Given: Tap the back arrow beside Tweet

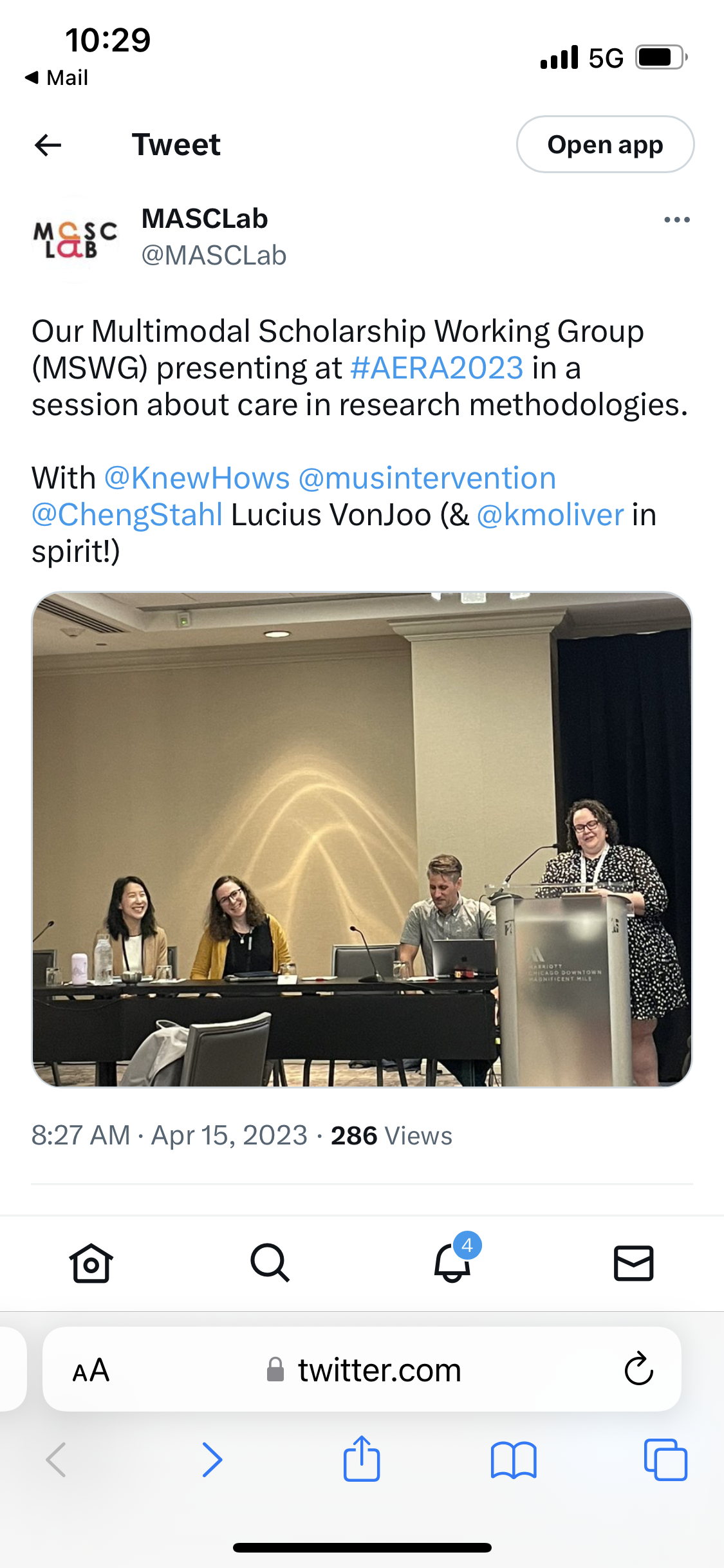Looking at the screenshot, I should tap(48, 145).
